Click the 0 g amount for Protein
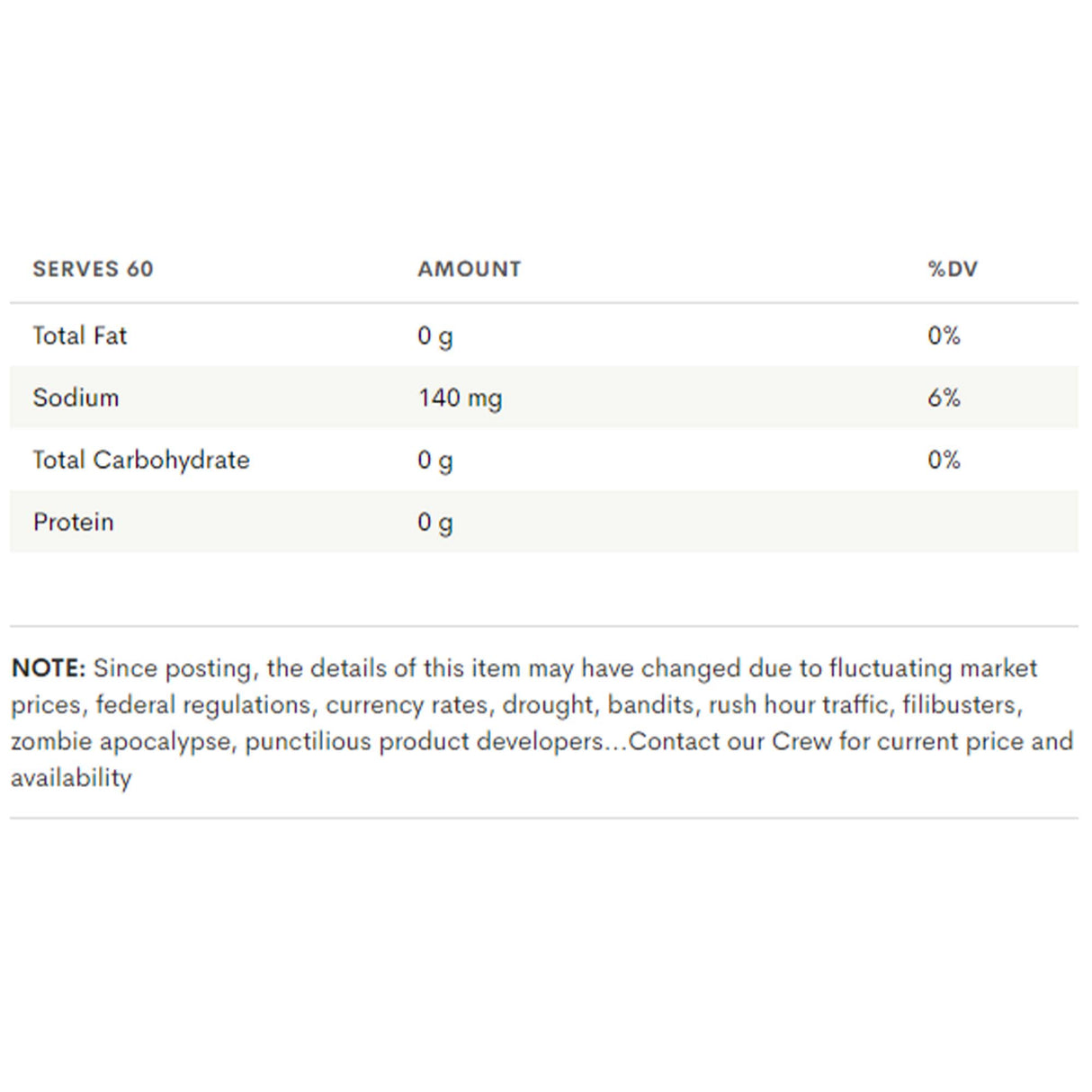 pyautogui.click(x=434, y=523)
